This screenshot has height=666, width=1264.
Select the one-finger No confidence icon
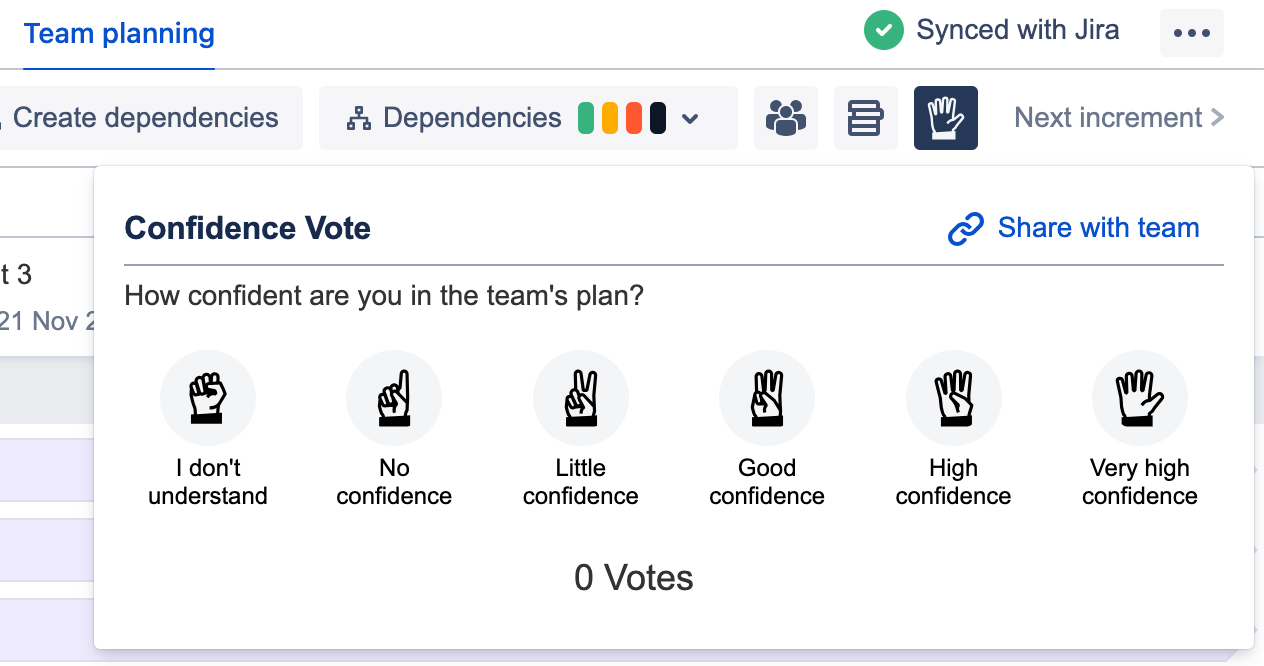point(394,398)
